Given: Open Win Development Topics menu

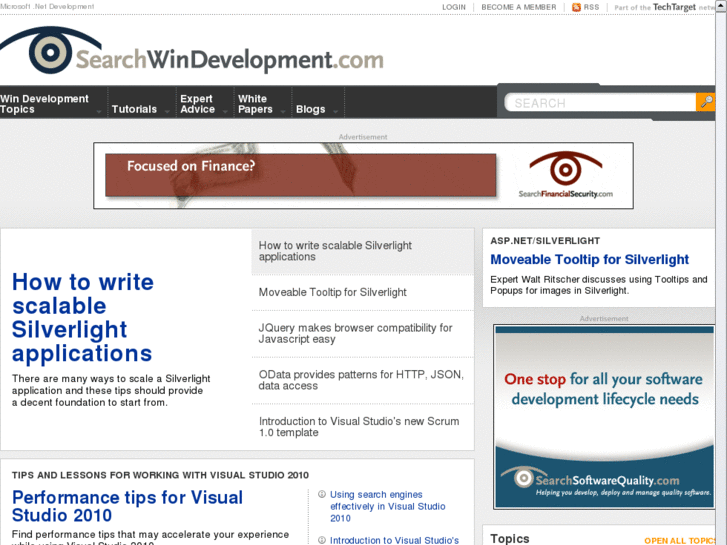Looking at the screenshot, I should tap(44, 104).
